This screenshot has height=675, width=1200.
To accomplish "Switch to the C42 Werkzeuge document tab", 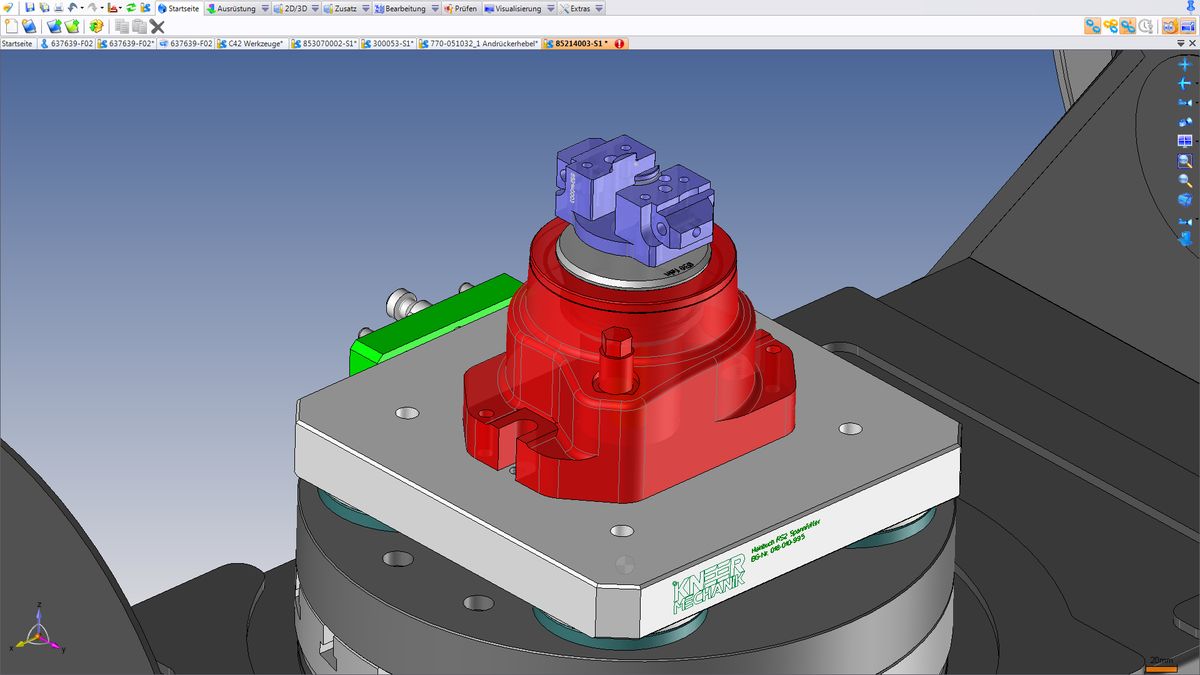I will [x=251, y=43].
